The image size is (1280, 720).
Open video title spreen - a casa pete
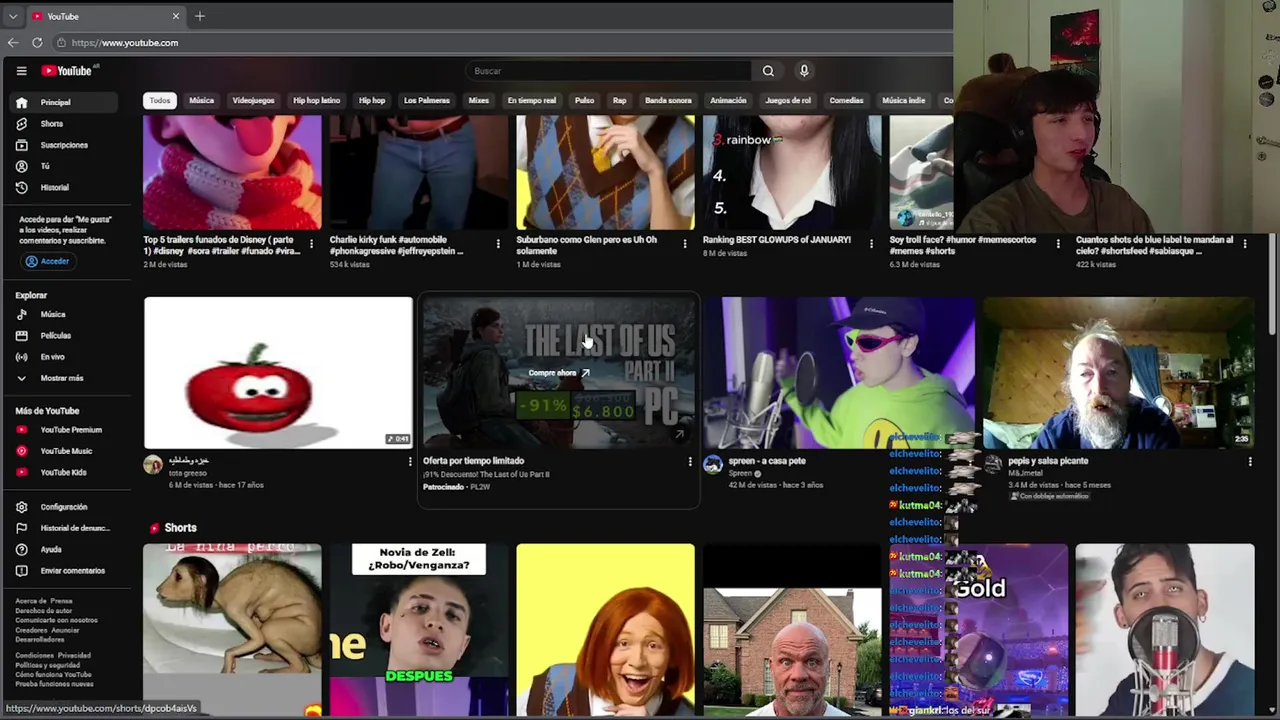click(767, 461)
